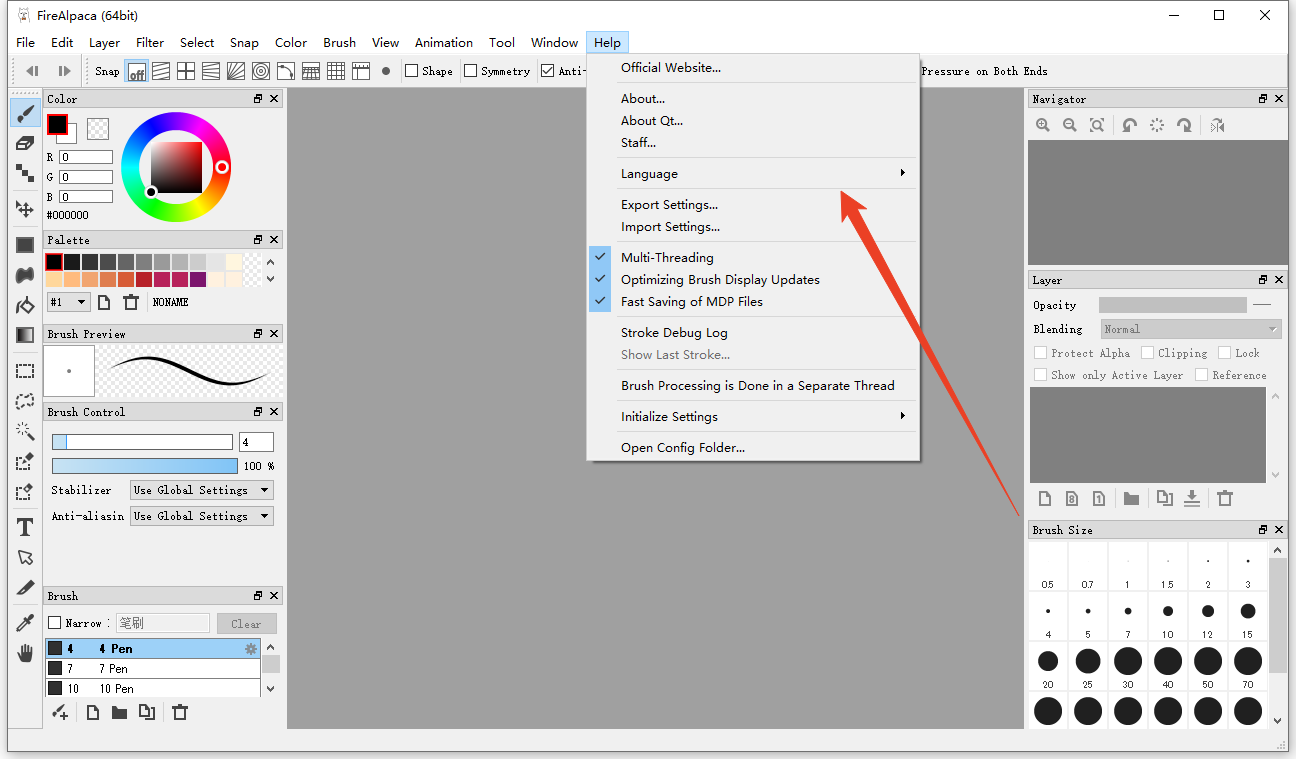
Task: Expand the Language submenu
Action: tap(751, 173)
